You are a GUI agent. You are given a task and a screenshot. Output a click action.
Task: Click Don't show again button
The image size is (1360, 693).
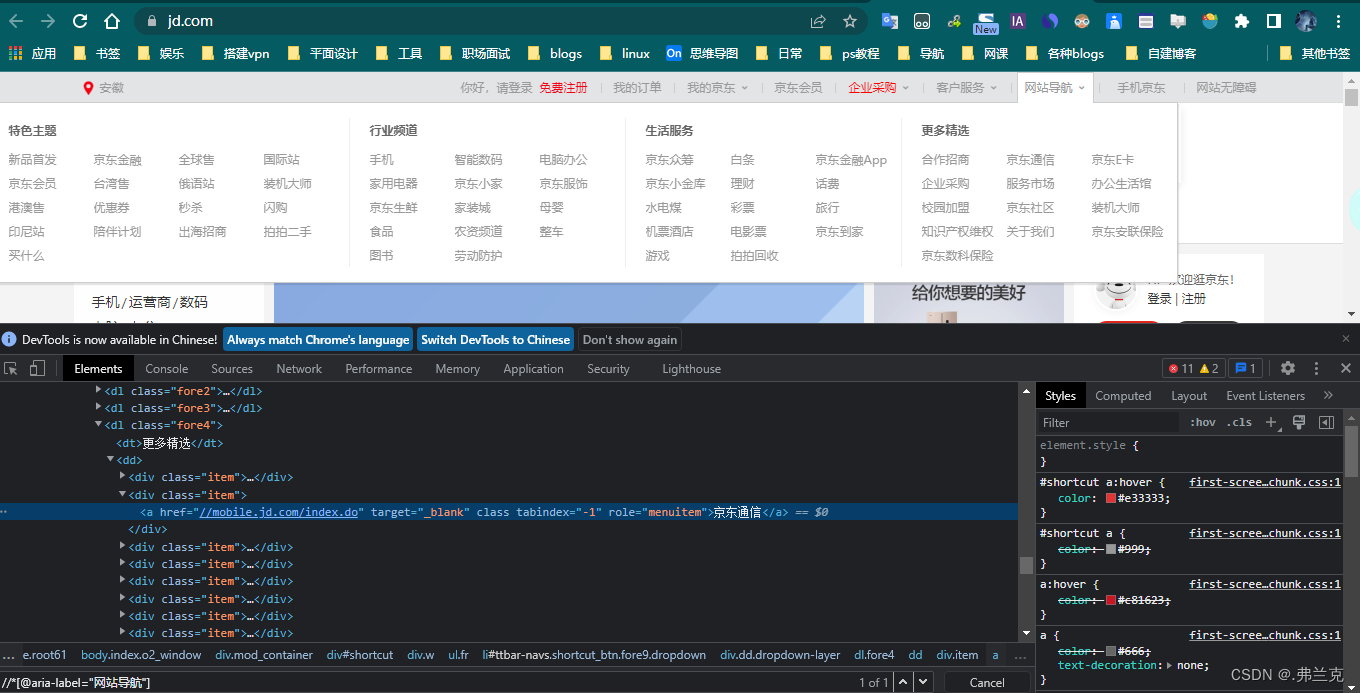[x=630, y=340]
